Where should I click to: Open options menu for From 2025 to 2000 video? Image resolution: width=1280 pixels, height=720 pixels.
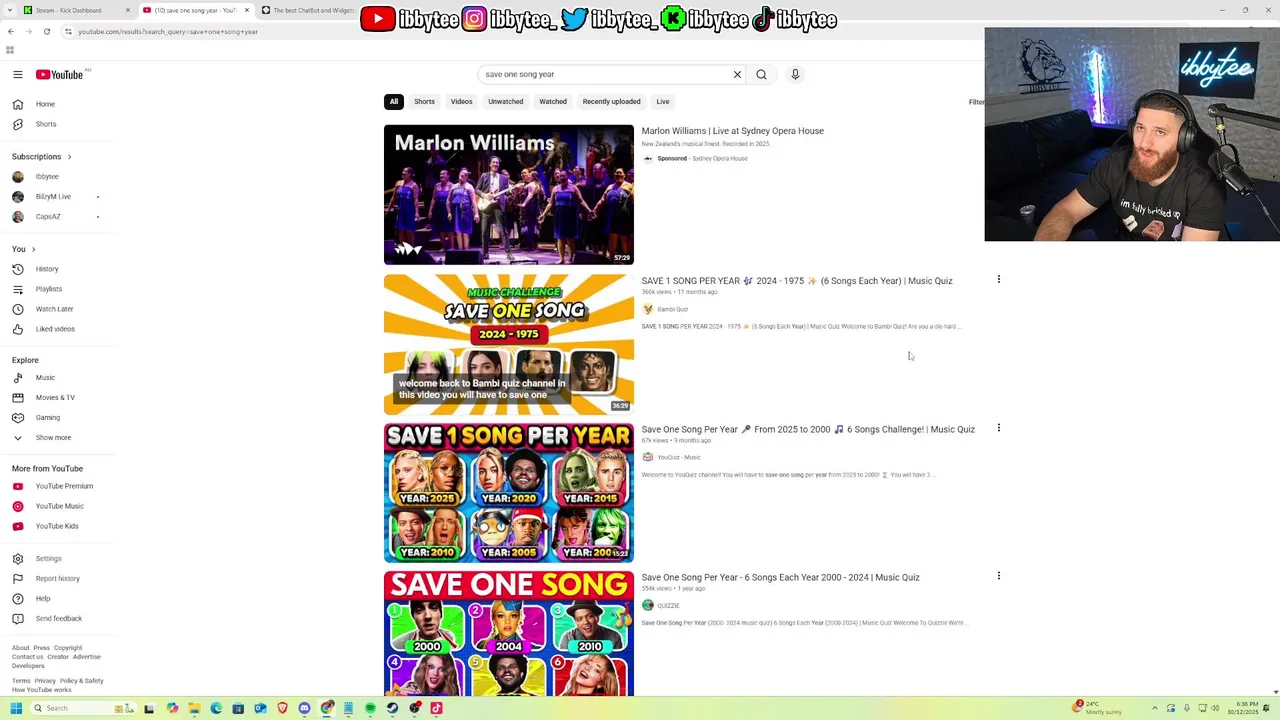point(998,428)
